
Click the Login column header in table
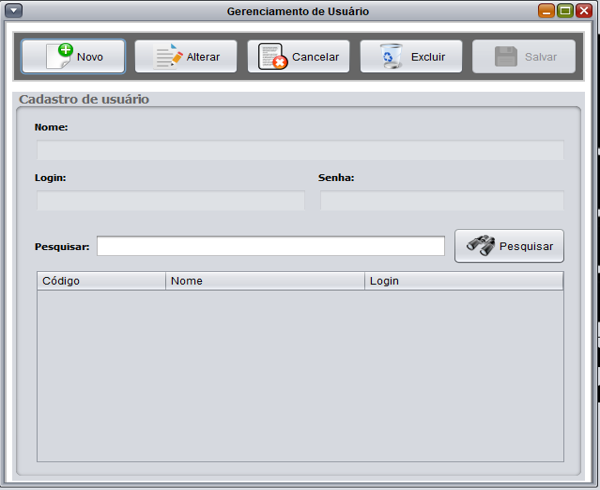point(463,281)
